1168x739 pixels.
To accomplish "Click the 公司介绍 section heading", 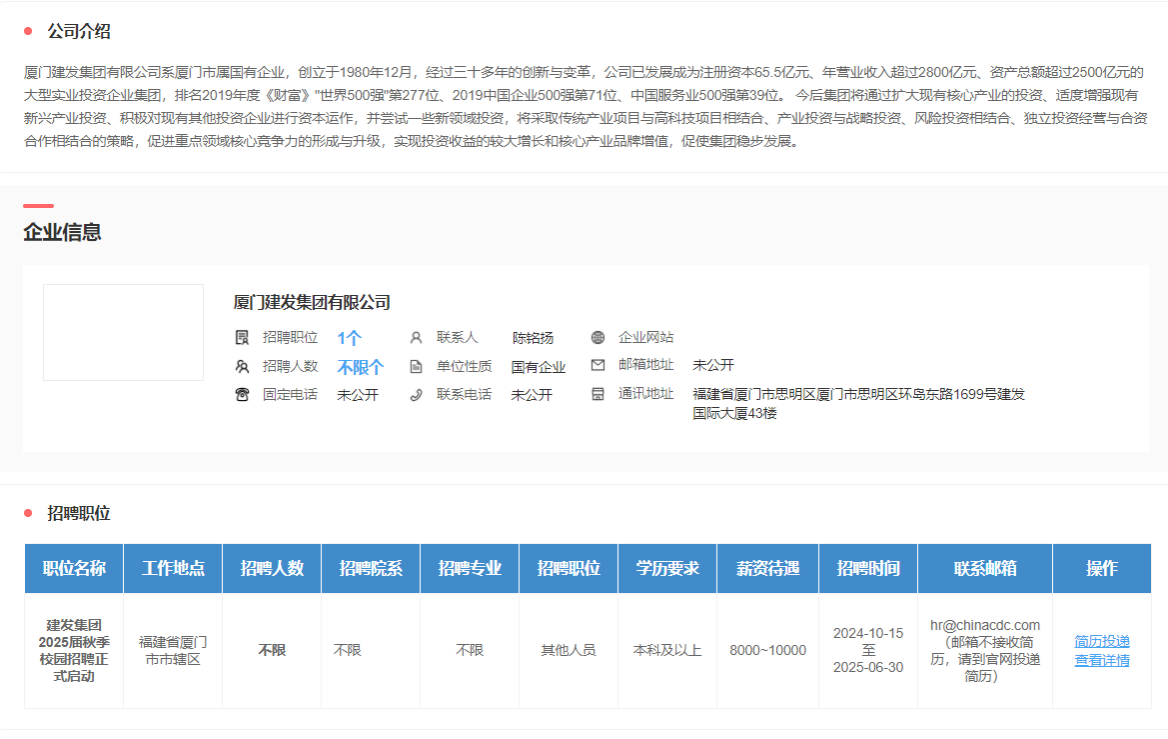I will [79, 31].
